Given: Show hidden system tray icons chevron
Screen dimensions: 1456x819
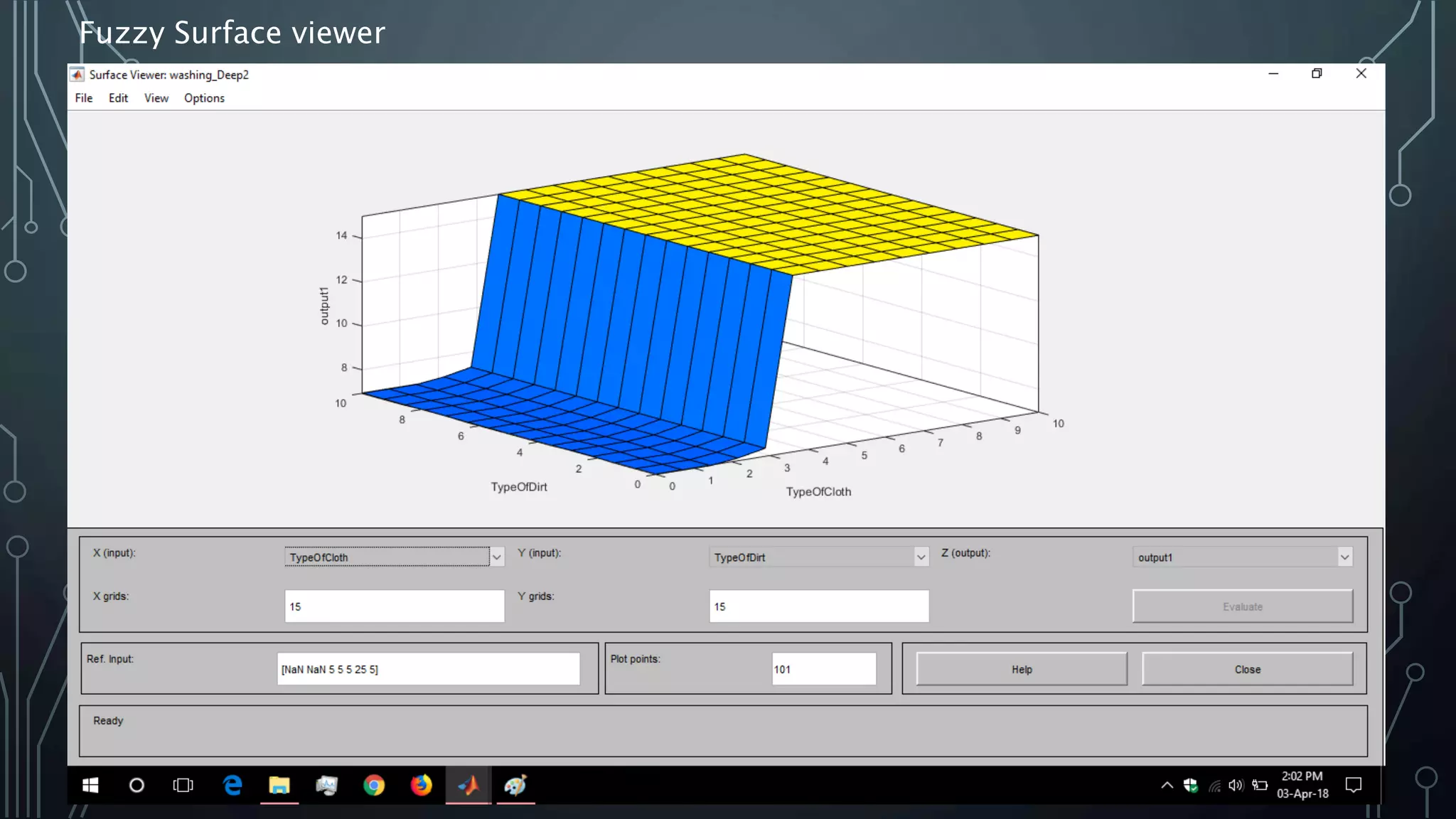Looking at the screenshot, I should pos(1167,785).
